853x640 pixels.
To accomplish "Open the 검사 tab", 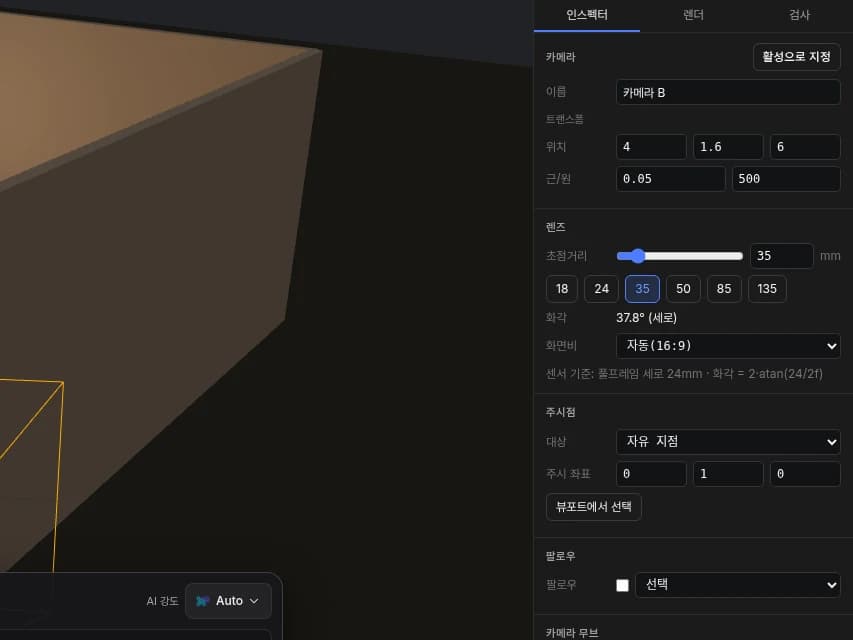I will (x=799, y=15).
